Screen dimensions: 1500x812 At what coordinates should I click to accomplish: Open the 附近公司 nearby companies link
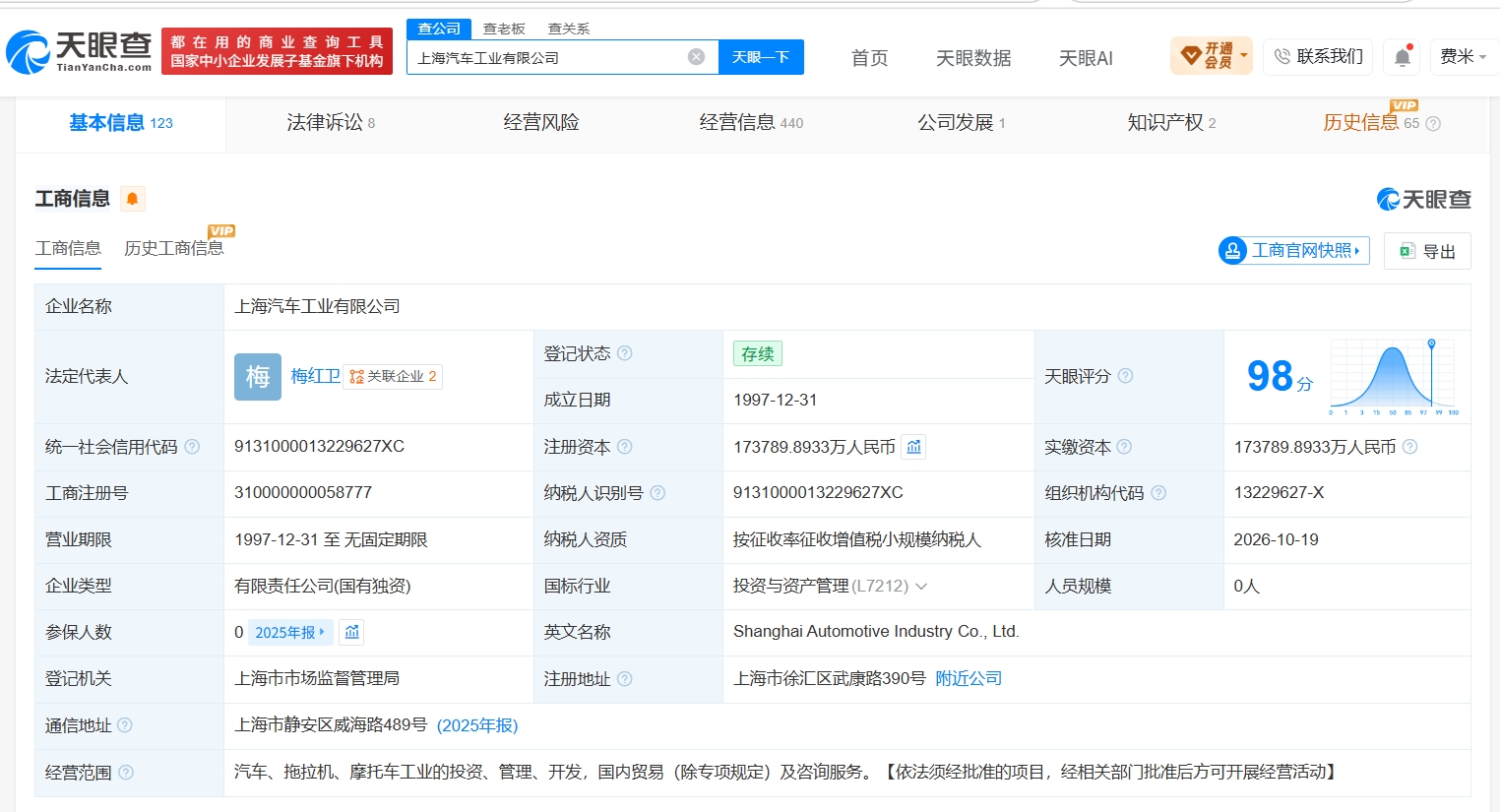969,679
